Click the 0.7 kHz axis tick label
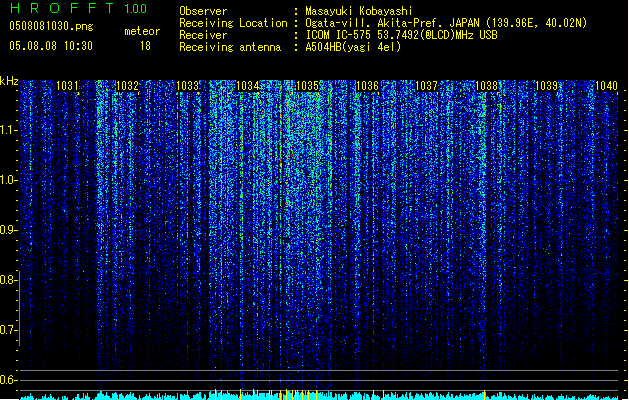The height and width of the screenshot is (400, 629). pyautogui.click(x=8, y=330)
